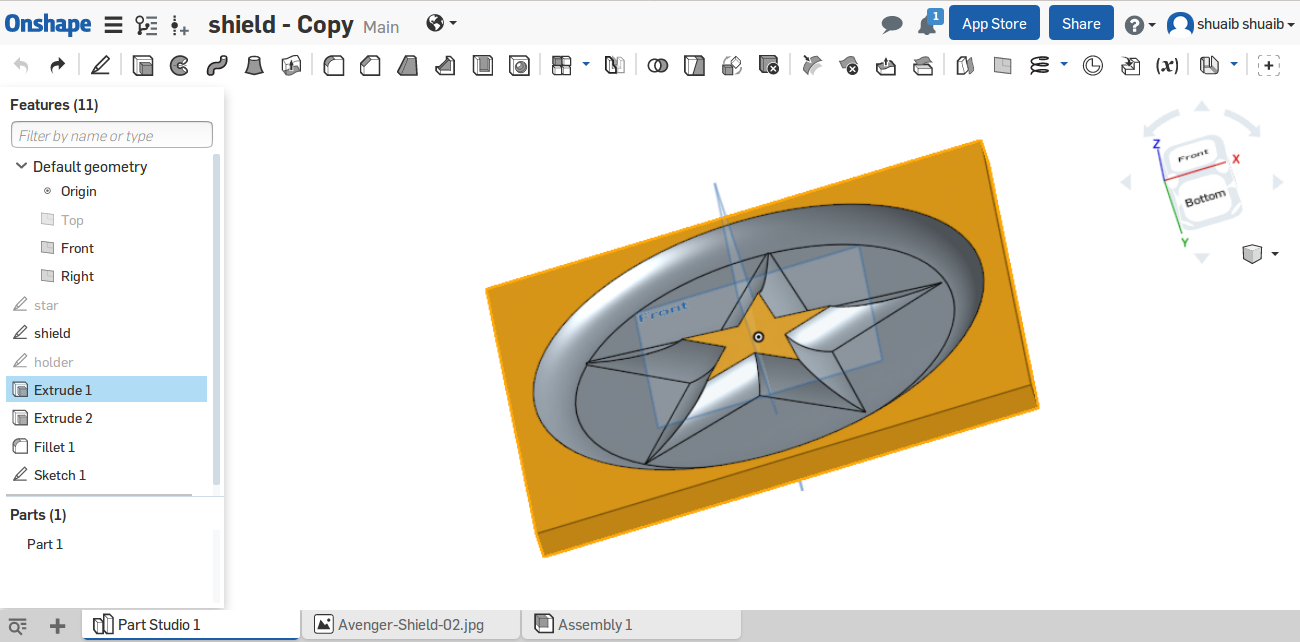Select the Hole tool
The height and width of the screenshot is (642, 1300).
click(x=519, y=66)
